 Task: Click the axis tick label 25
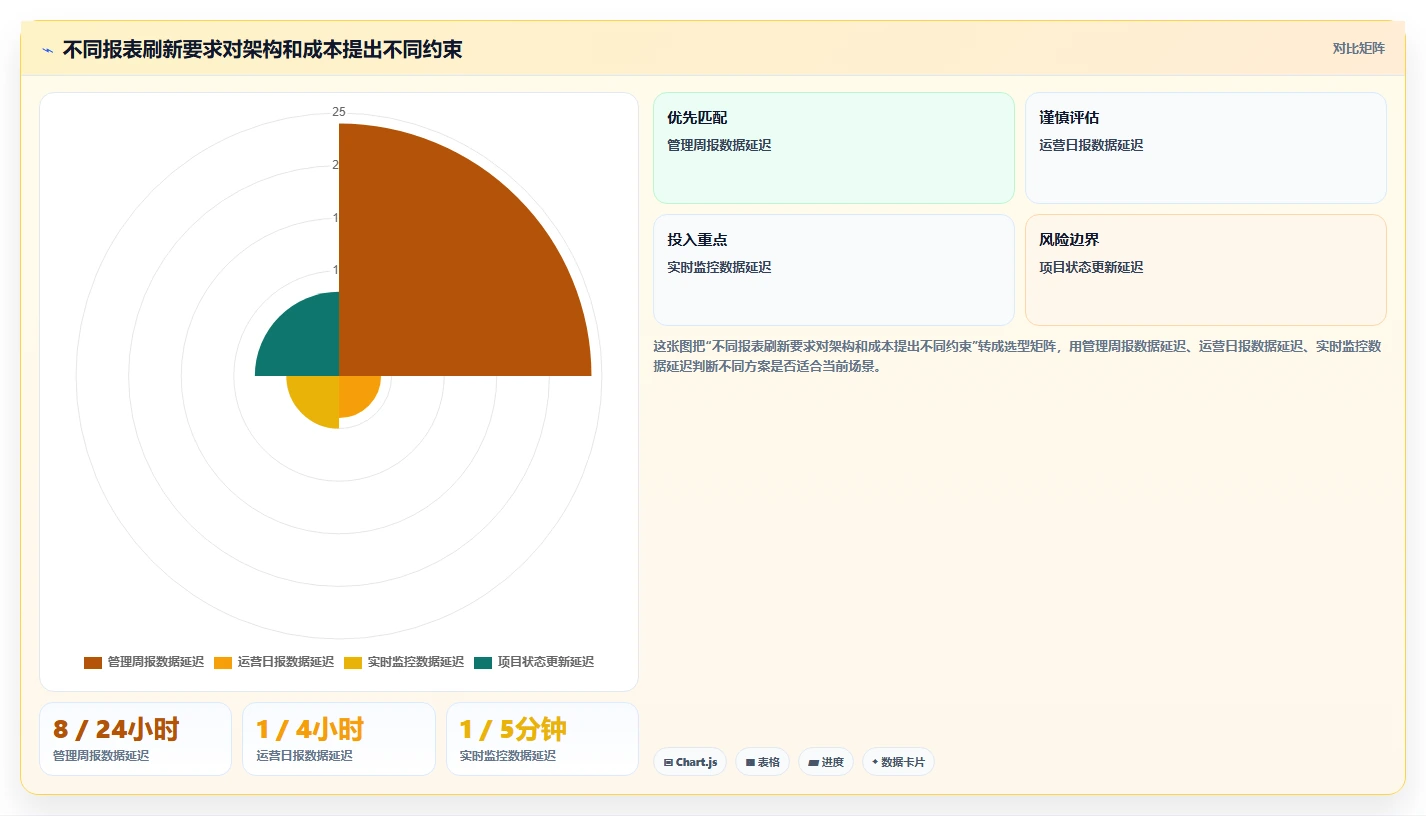point(339,111)
